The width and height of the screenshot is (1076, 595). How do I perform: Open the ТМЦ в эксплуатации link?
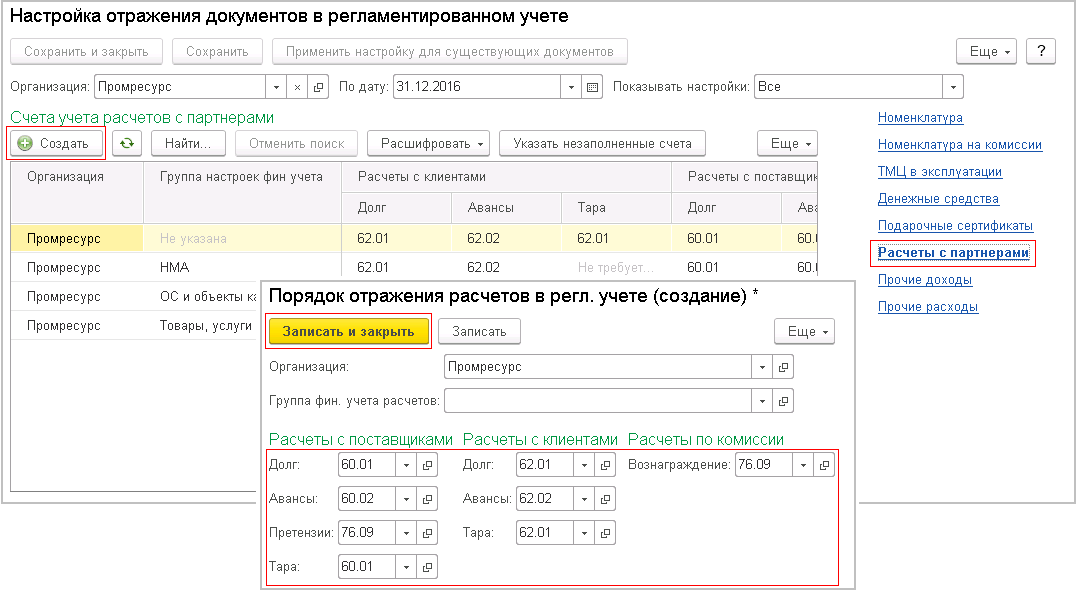940,172
